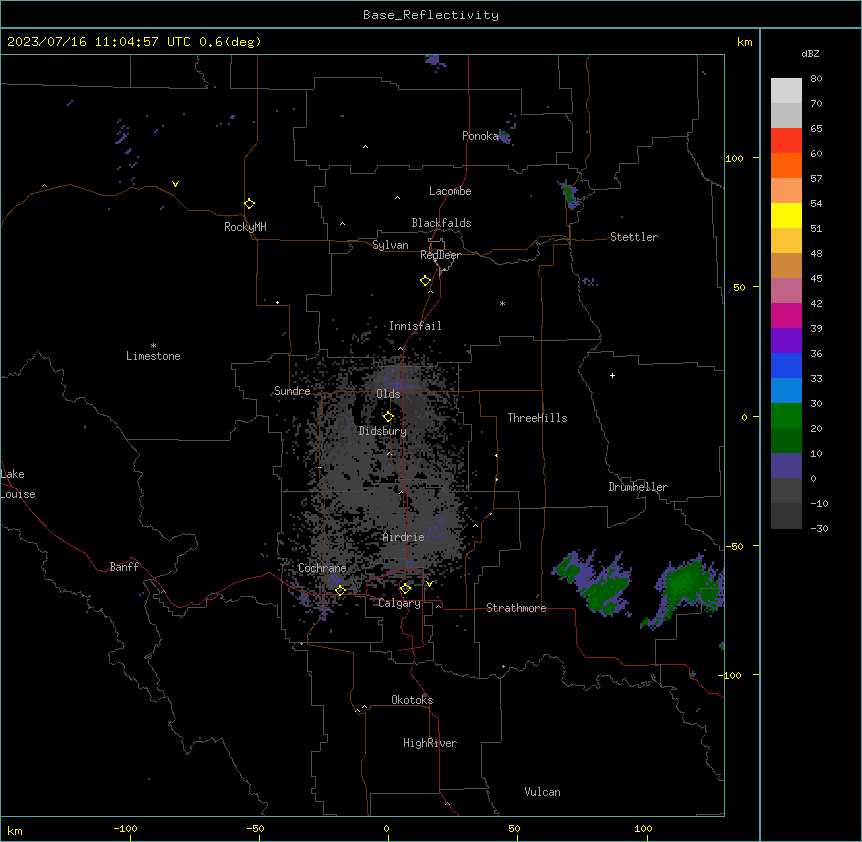The height and width of the screenshot is (842, 862).
Task: Click the dBZ legend heading
Action: click(810, 53)
